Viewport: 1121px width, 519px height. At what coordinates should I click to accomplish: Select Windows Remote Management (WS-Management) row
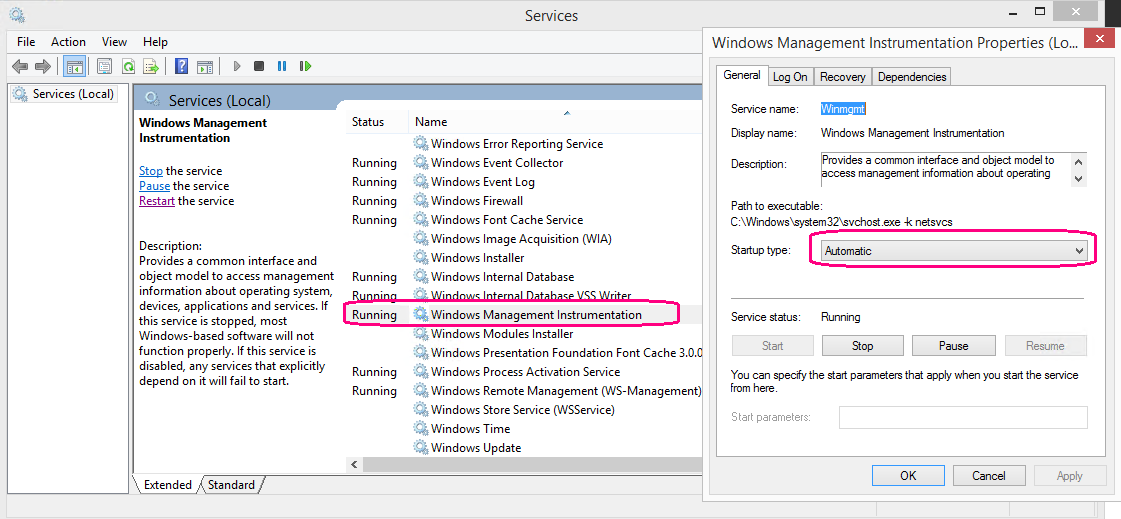(524, 391)
